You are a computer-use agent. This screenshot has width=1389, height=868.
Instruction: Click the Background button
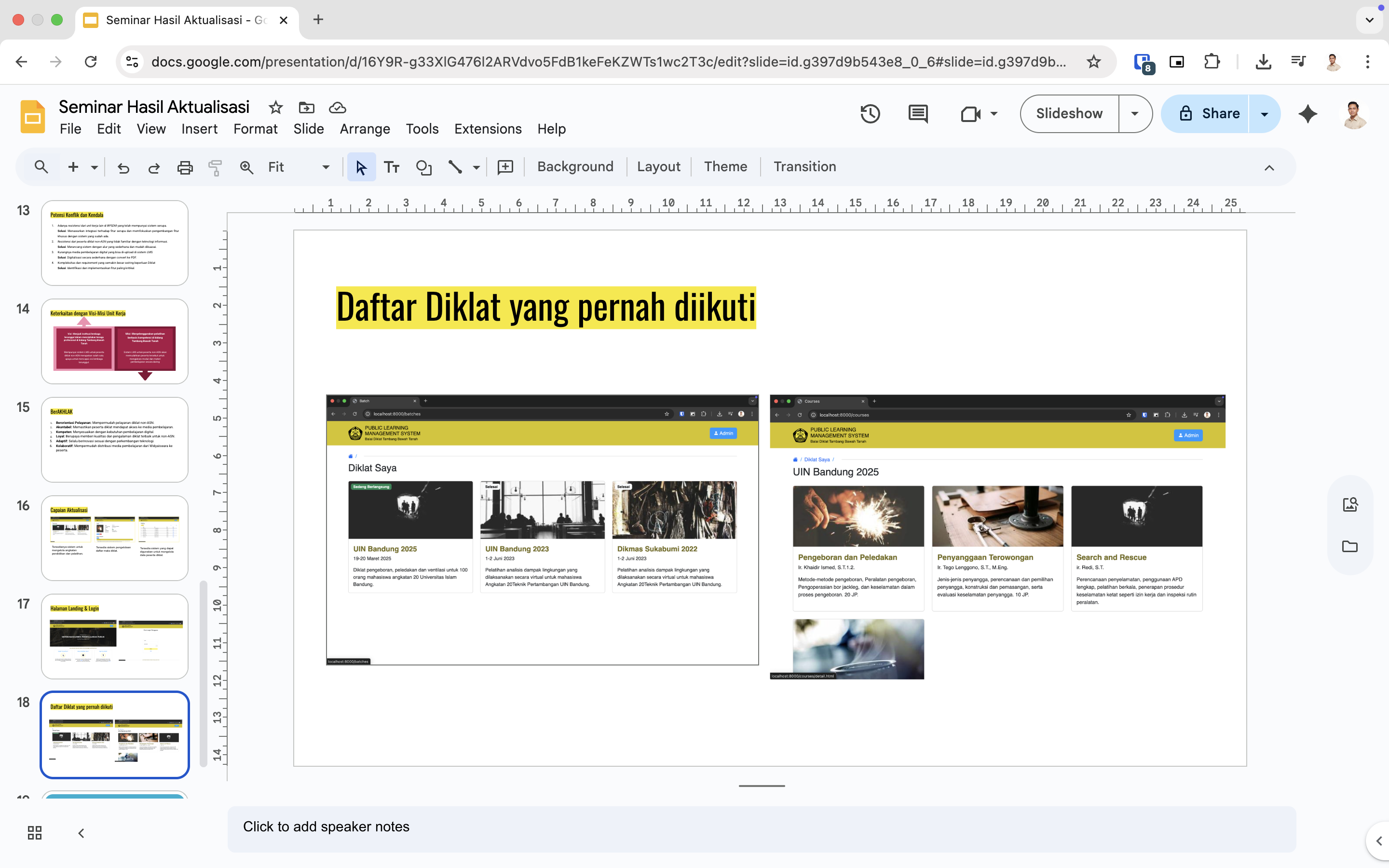(x=575, y=166)
